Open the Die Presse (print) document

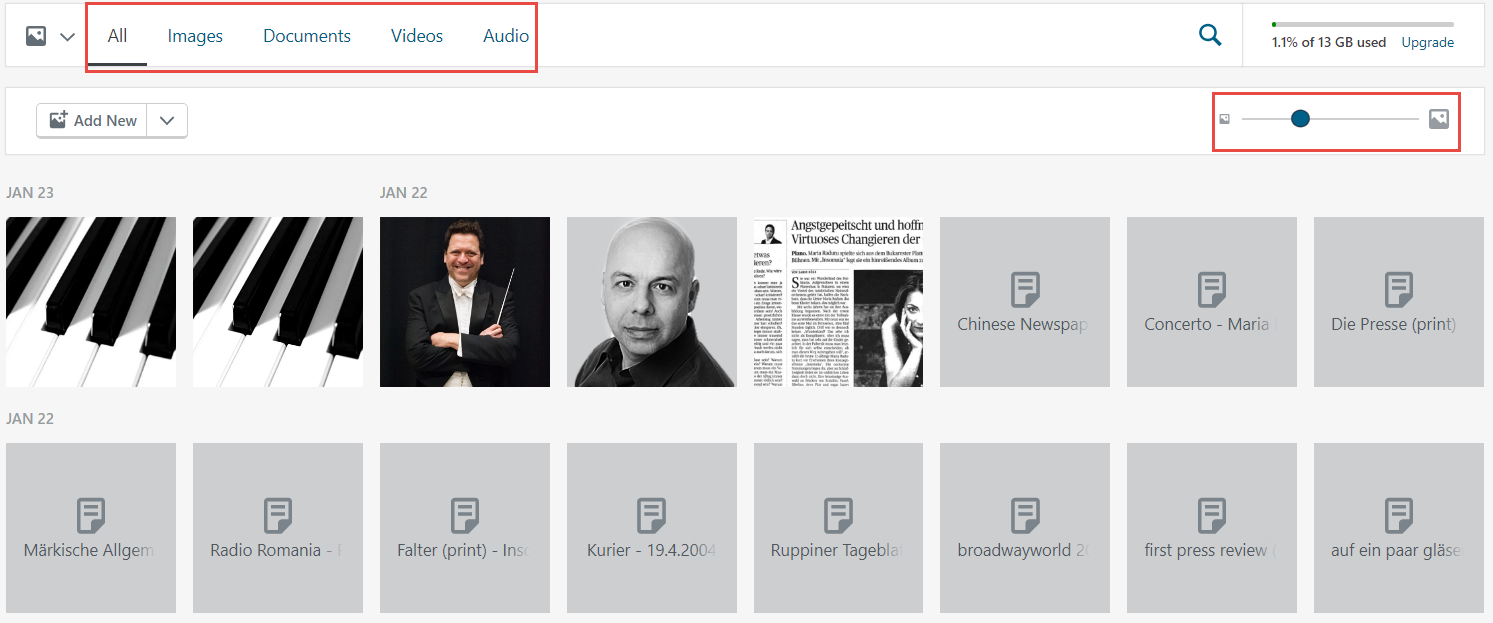(x=1398, y=302)
